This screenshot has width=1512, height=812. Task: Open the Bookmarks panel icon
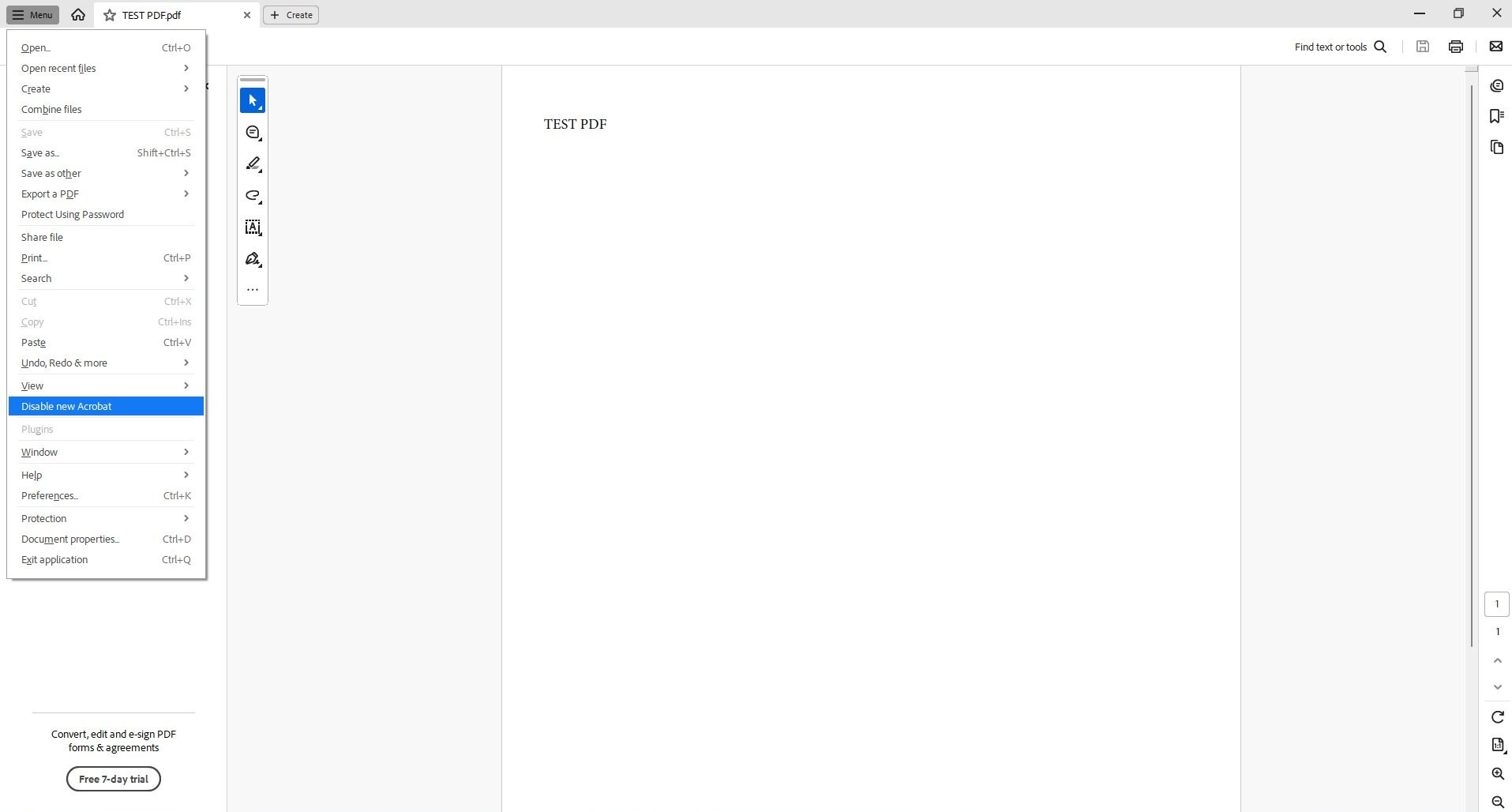click(1497, 116)
